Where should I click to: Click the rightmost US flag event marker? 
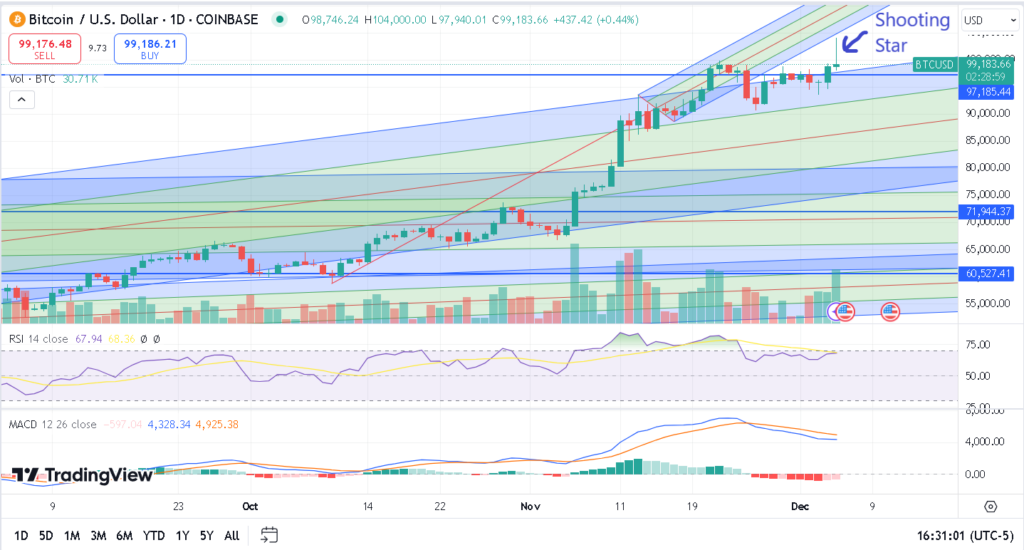coord(890,312)
